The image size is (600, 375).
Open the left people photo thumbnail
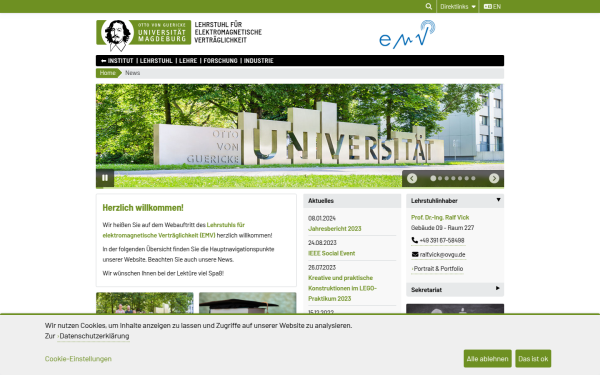point(145,303)
